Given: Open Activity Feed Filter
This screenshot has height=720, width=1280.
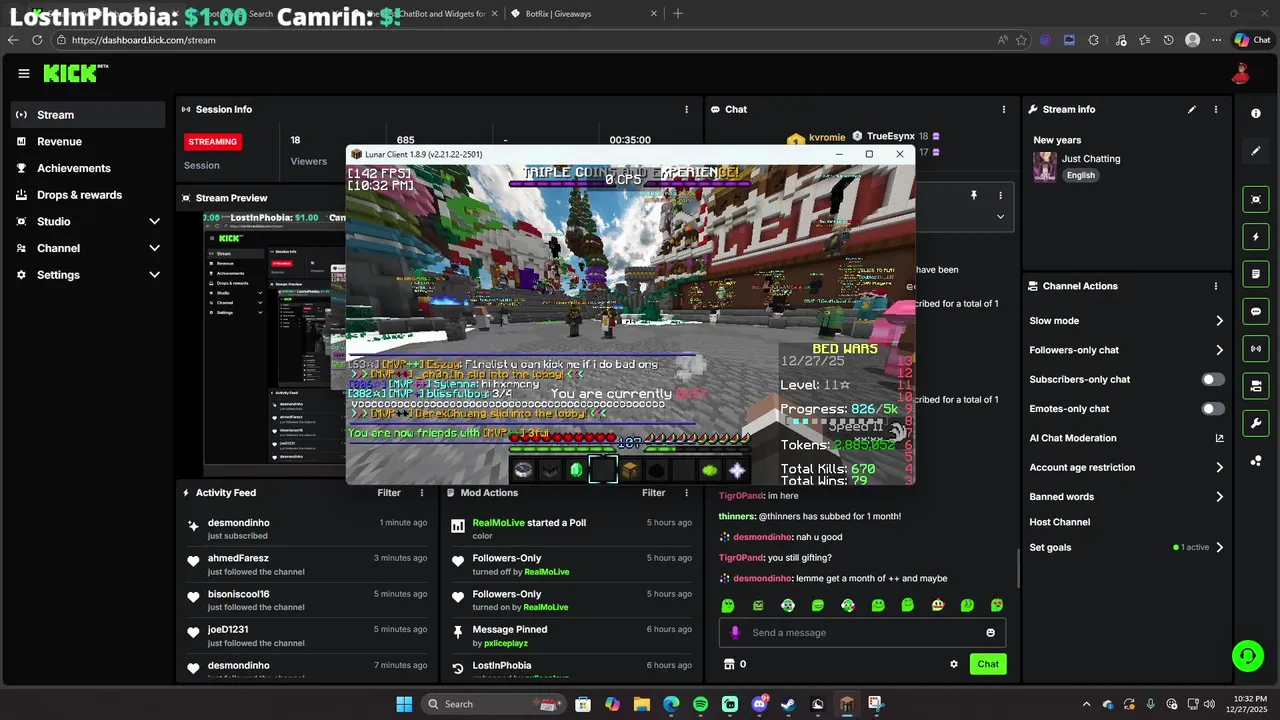Looking at the screenshot, I should [389, 493].
